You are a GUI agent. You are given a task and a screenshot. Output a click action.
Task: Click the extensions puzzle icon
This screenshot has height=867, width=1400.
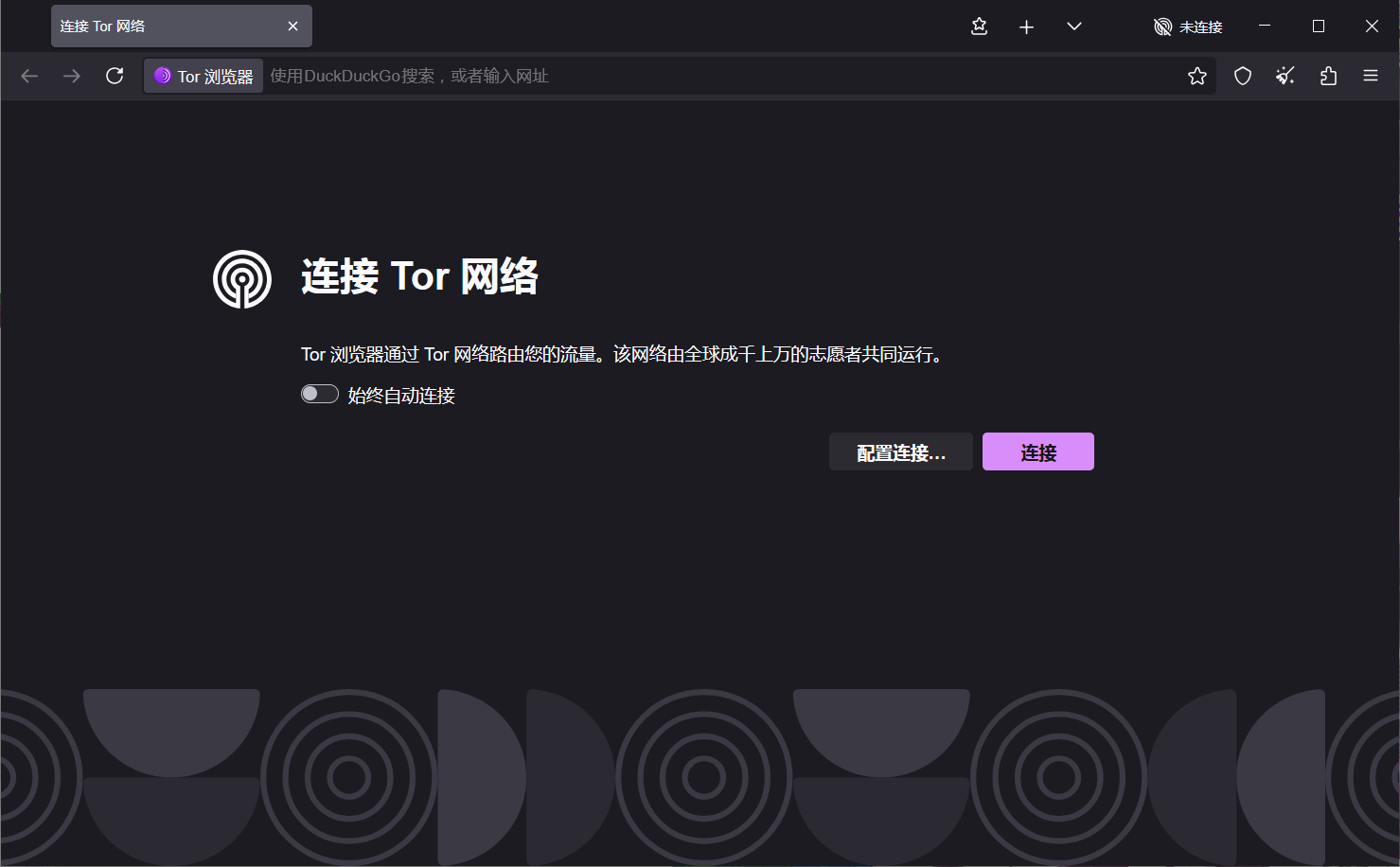(1328, 76)
